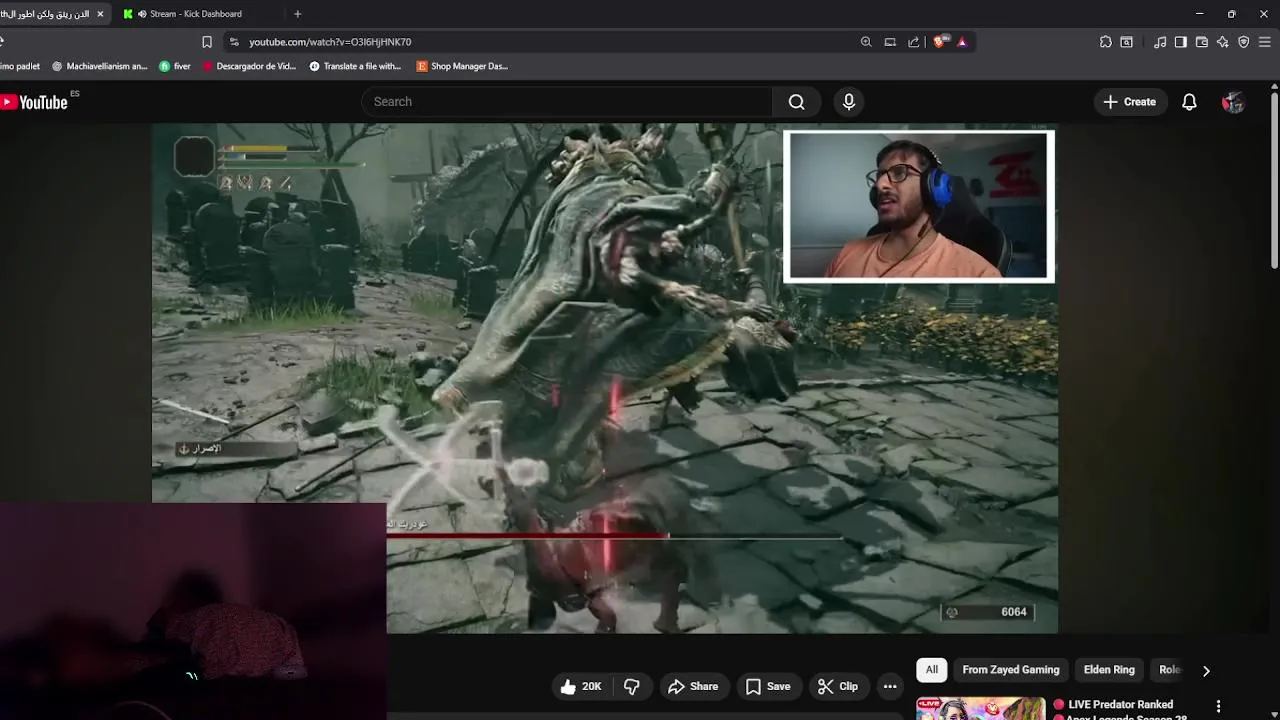This screenshot has height=720, width=1280.
Task: Mute the Kick Dashboard tab audio icon
Action: 142,14
